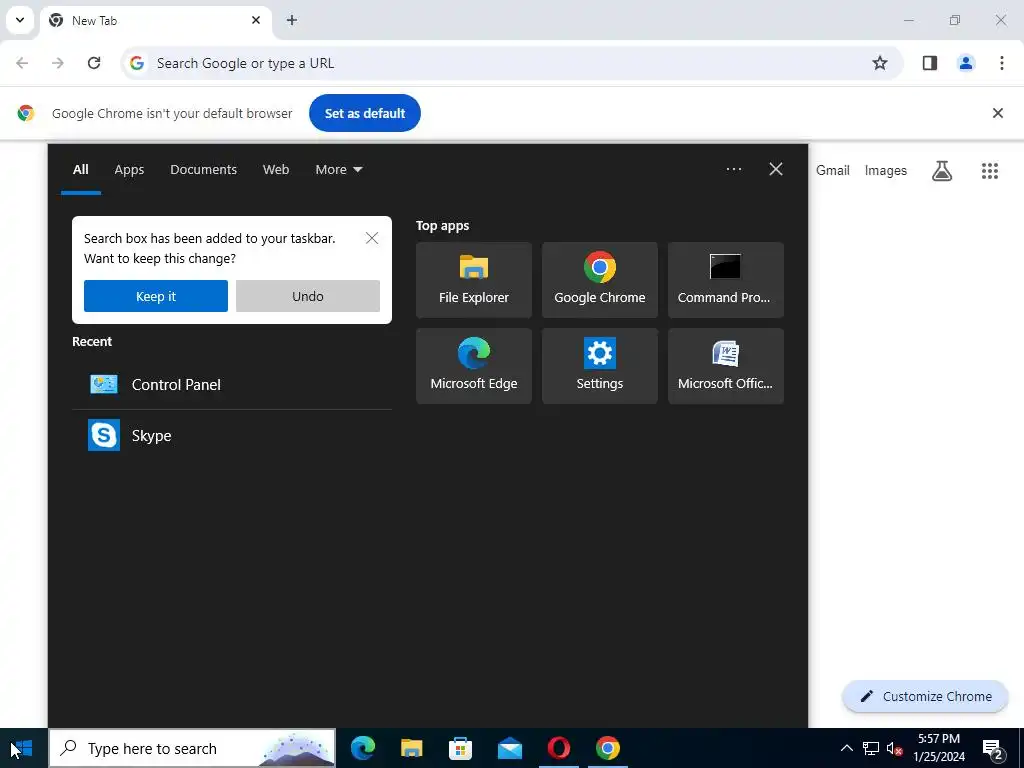Launch Google Chrome tile in Top apps
This screenshot has height=768, width=1024.
tap(600, 280)
